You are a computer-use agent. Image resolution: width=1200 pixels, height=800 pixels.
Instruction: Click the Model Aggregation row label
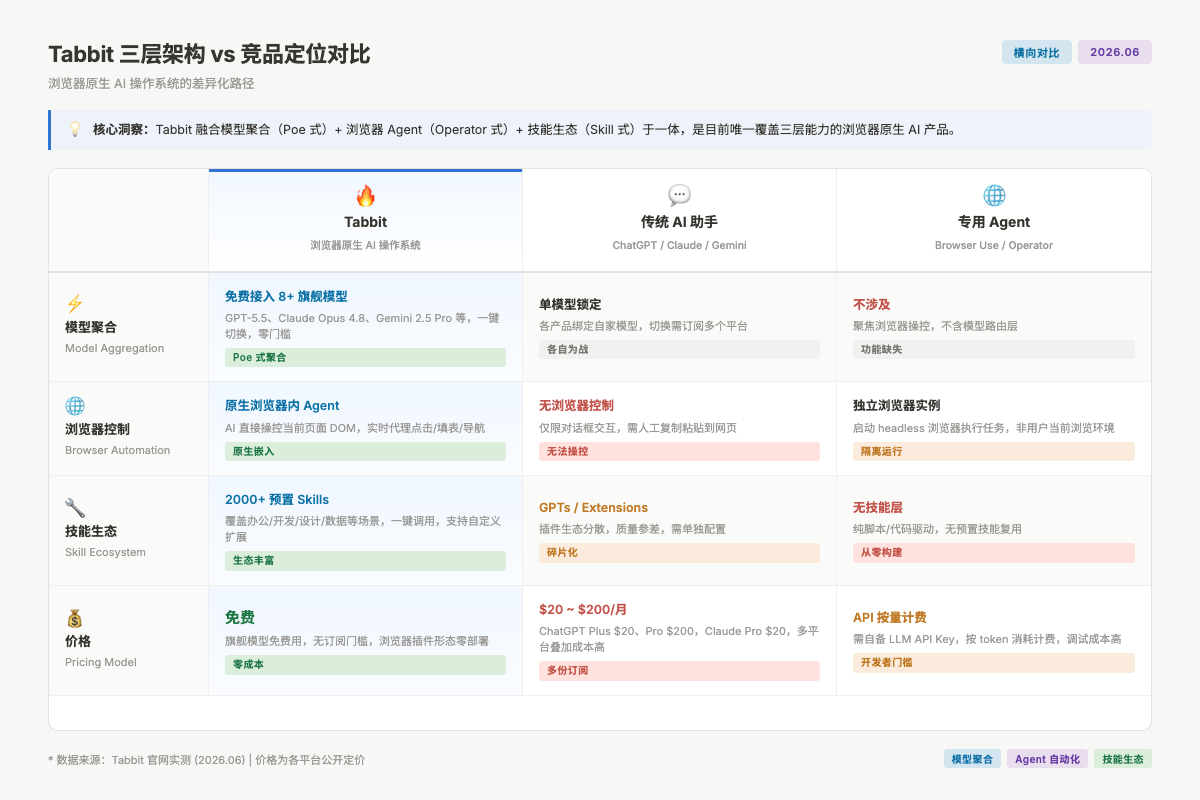[115, 349]
